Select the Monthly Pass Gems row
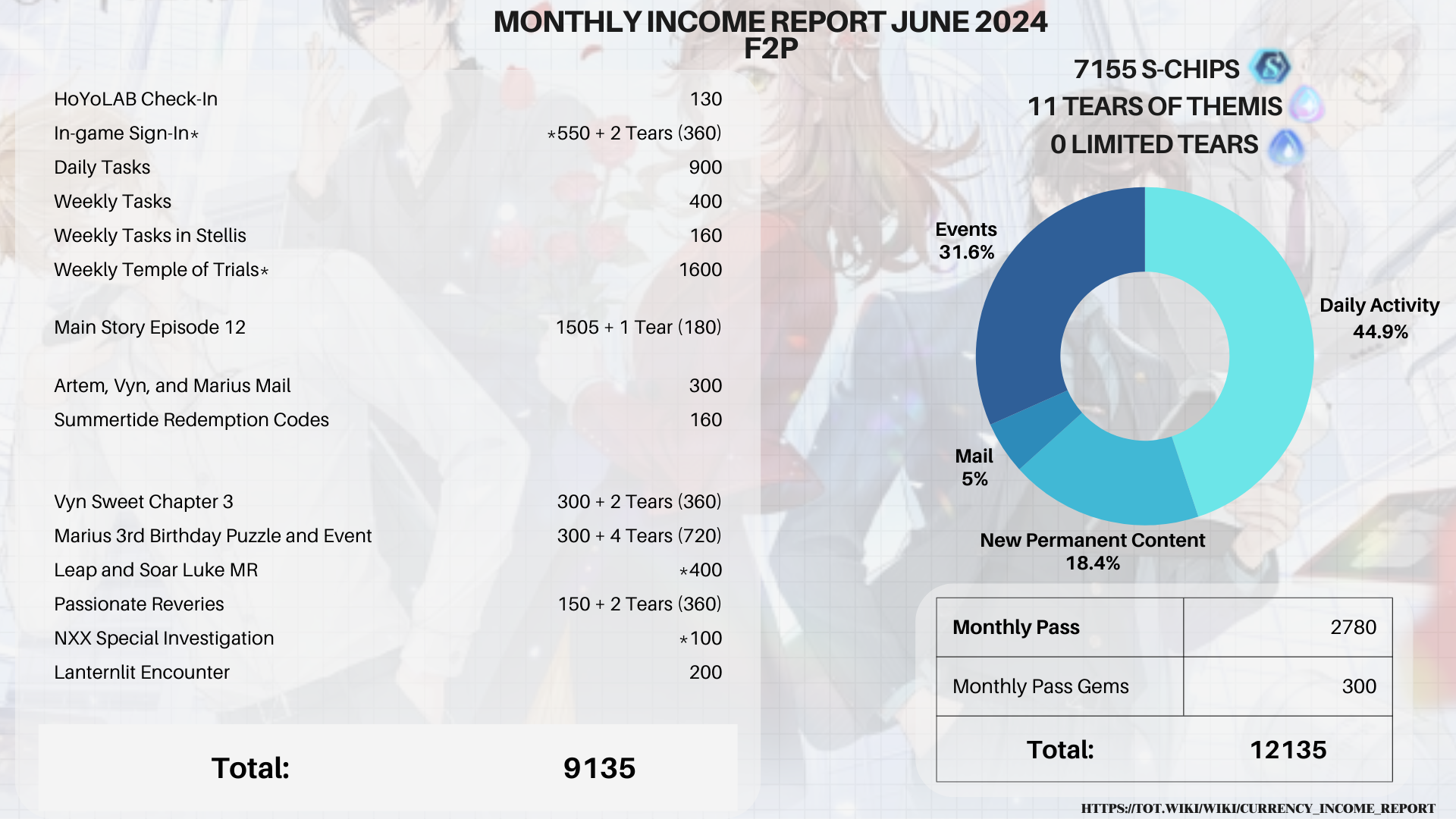1456x819 pixels. [x=1042, y=686]
